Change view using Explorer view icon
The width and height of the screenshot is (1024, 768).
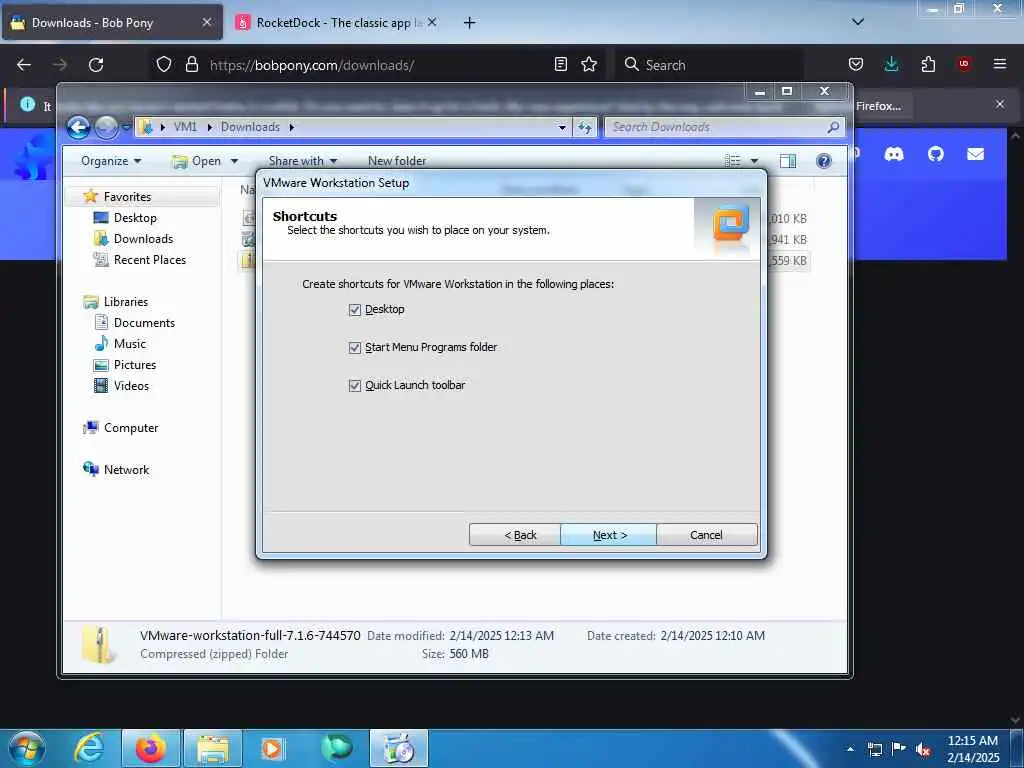point(733,161)
